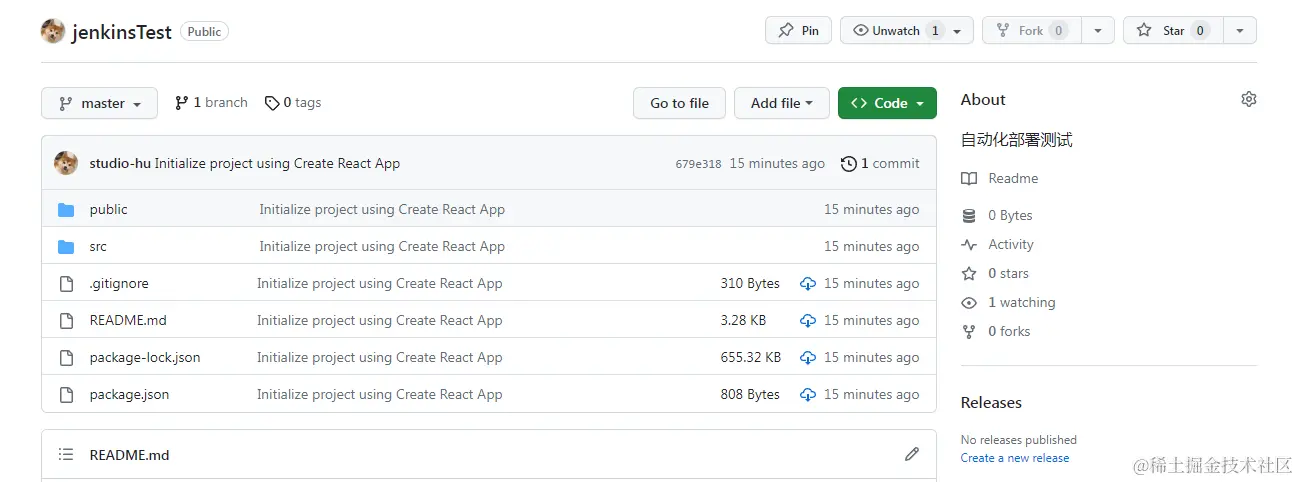Image resolution: width=1299 pixels, height=482 pixels.
Task: Open the public folder
Action: 109,210
